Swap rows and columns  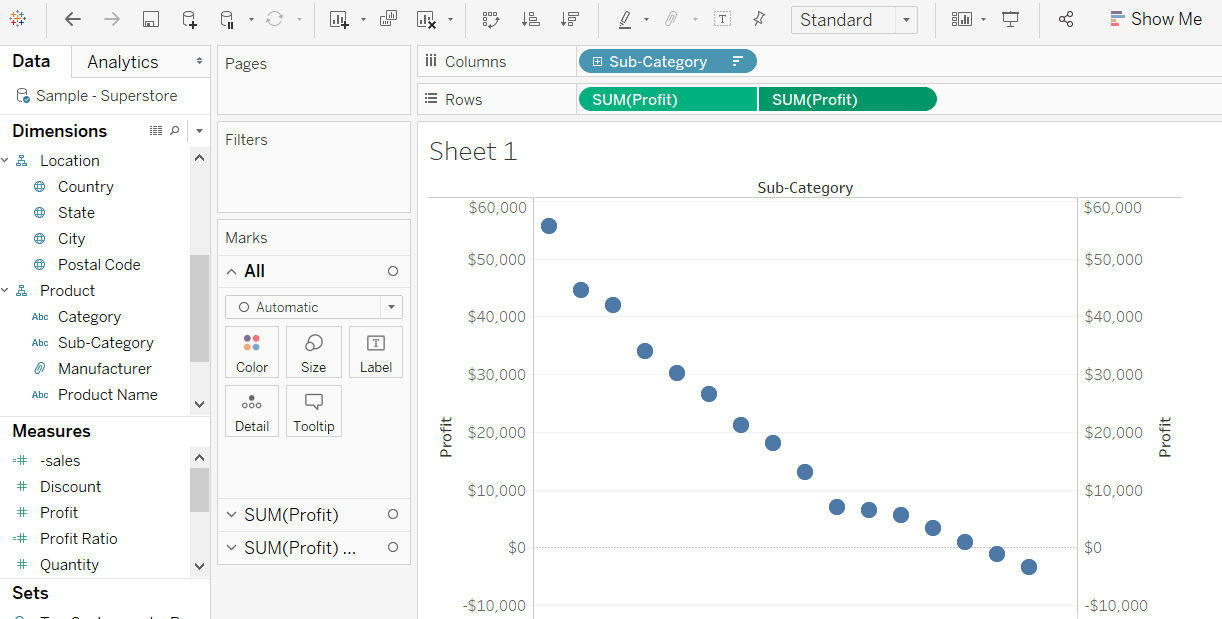coord(491,19)
